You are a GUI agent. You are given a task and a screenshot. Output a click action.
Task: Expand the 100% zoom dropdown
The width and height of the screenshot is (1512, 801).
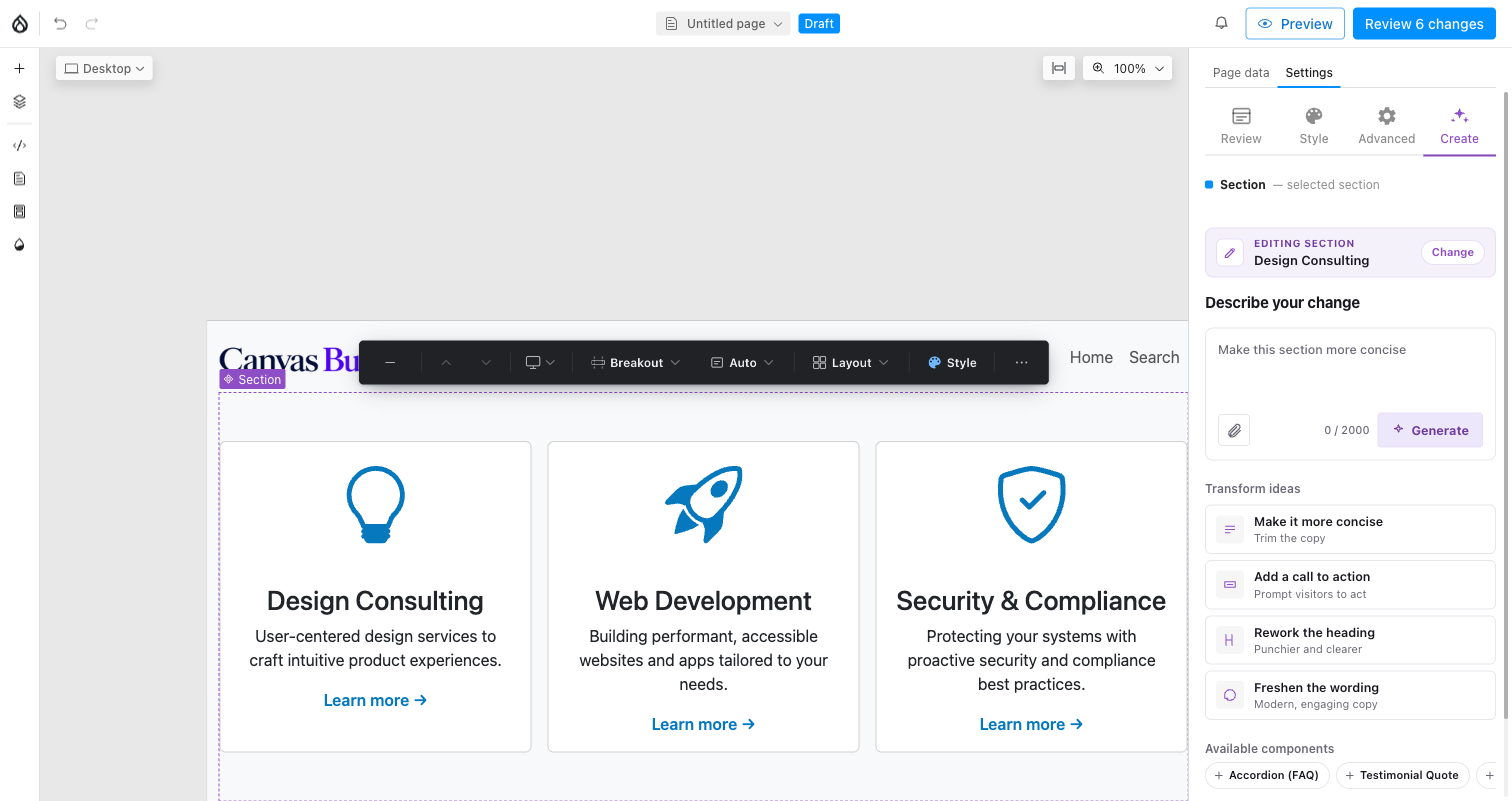coord(1127,68)
